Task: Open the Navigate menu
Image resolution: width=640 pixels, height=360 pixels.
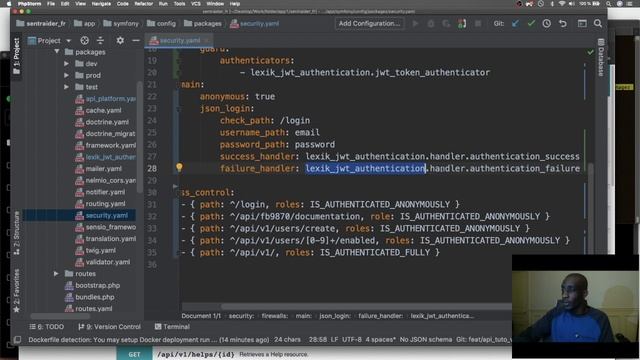Action: point(101,4)
